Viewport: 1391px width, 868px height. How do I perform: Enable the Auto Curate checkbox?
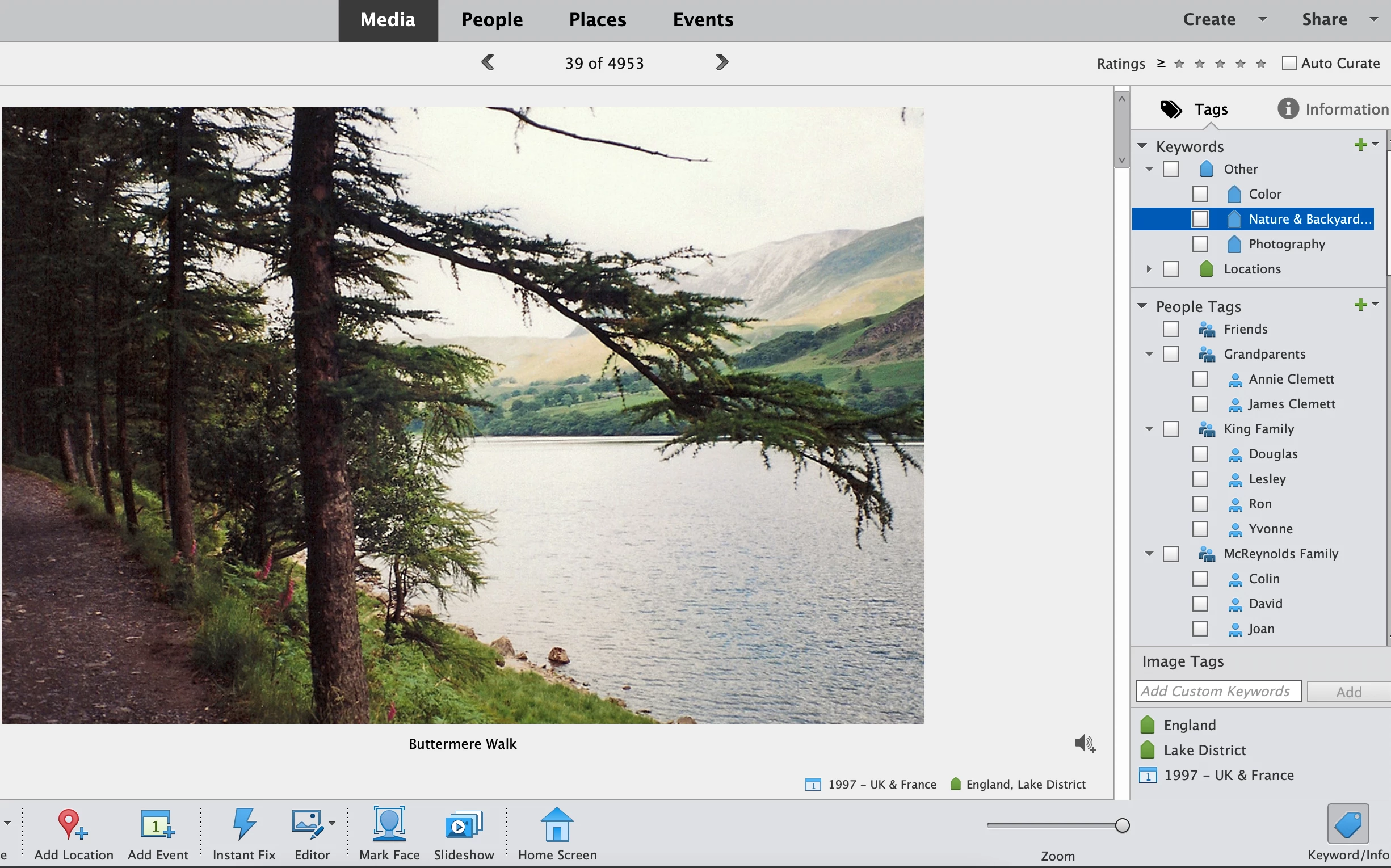click(1289, 63)
